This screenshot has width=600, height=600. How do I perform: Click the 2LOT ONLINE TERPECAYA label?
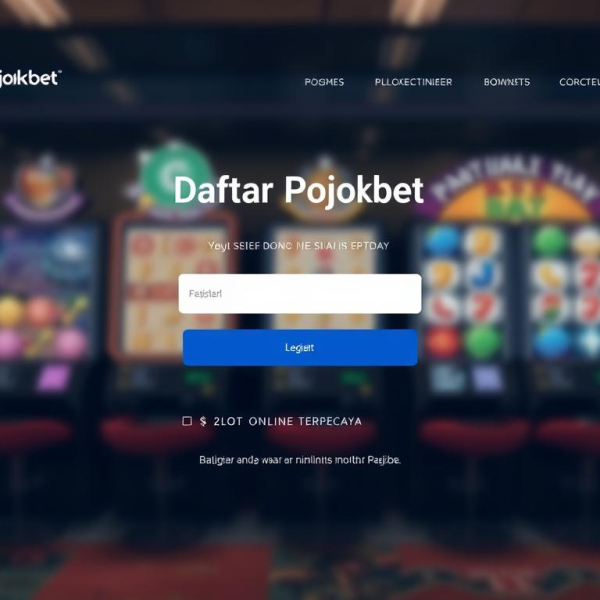click(x=287, y=421)
